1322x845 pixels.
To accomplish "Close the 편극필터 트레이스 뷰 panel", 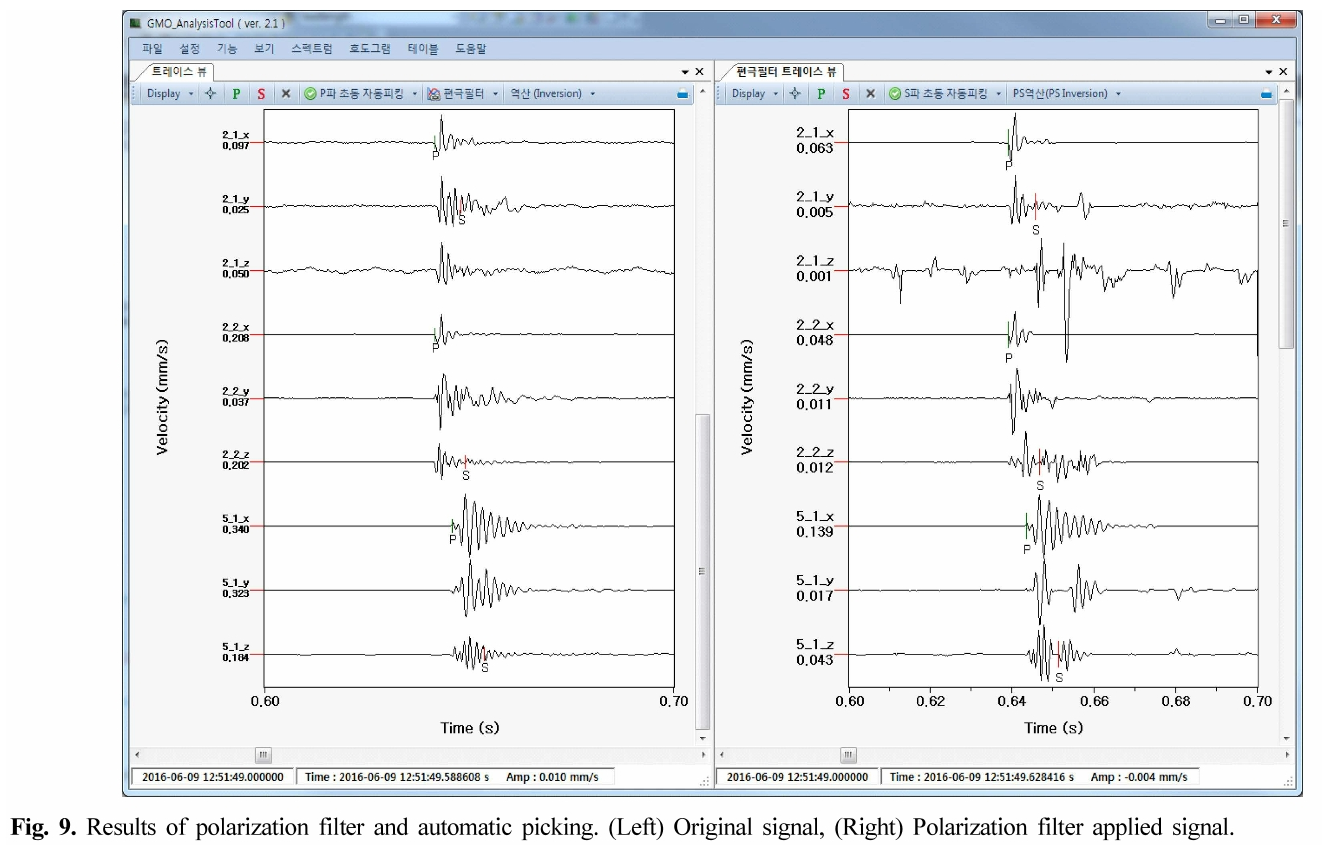I will click(1283, 72).
